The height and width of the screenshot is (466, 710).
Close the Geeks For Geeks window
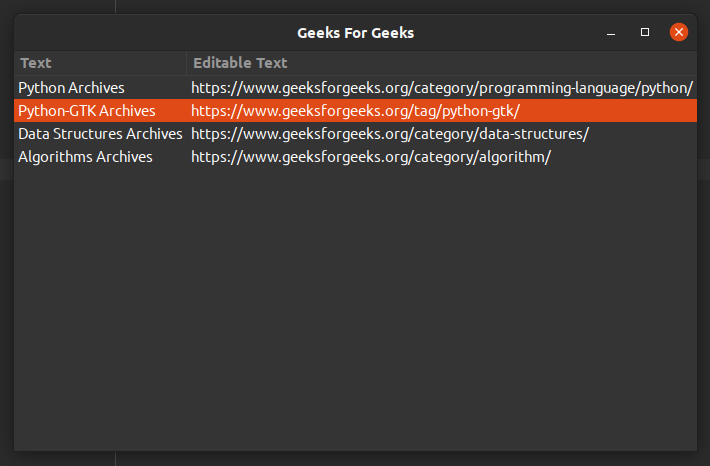point(679,33)
